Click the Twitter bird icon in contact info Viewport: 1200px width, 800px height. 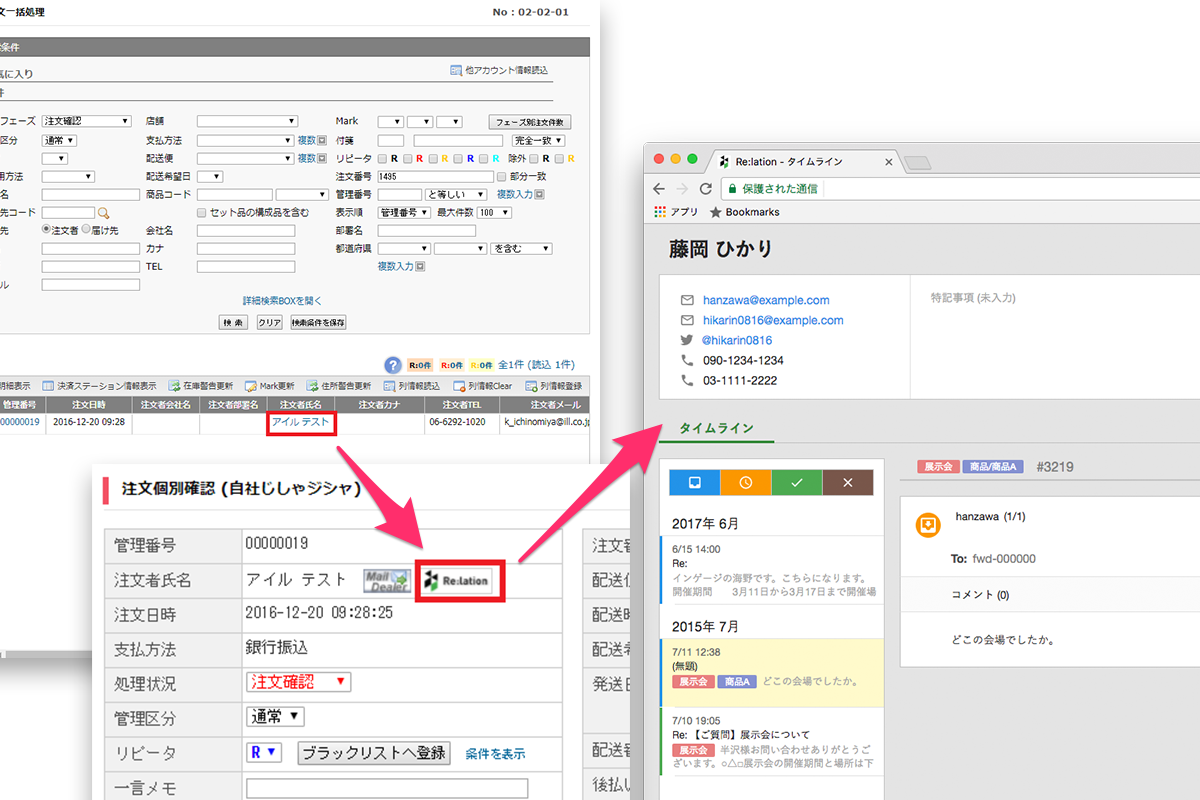coord(687,340)
